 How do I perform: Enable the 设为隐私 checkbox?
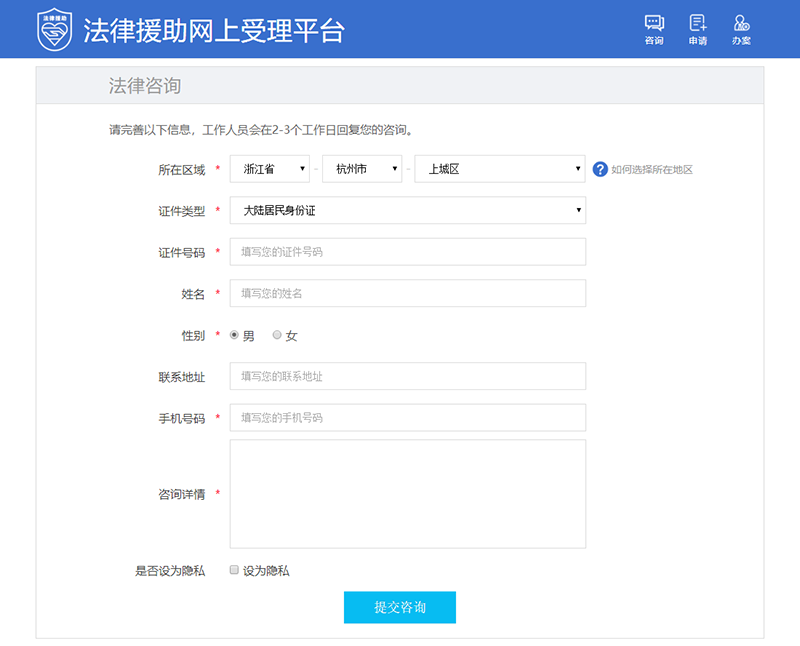tap(234, 570)
